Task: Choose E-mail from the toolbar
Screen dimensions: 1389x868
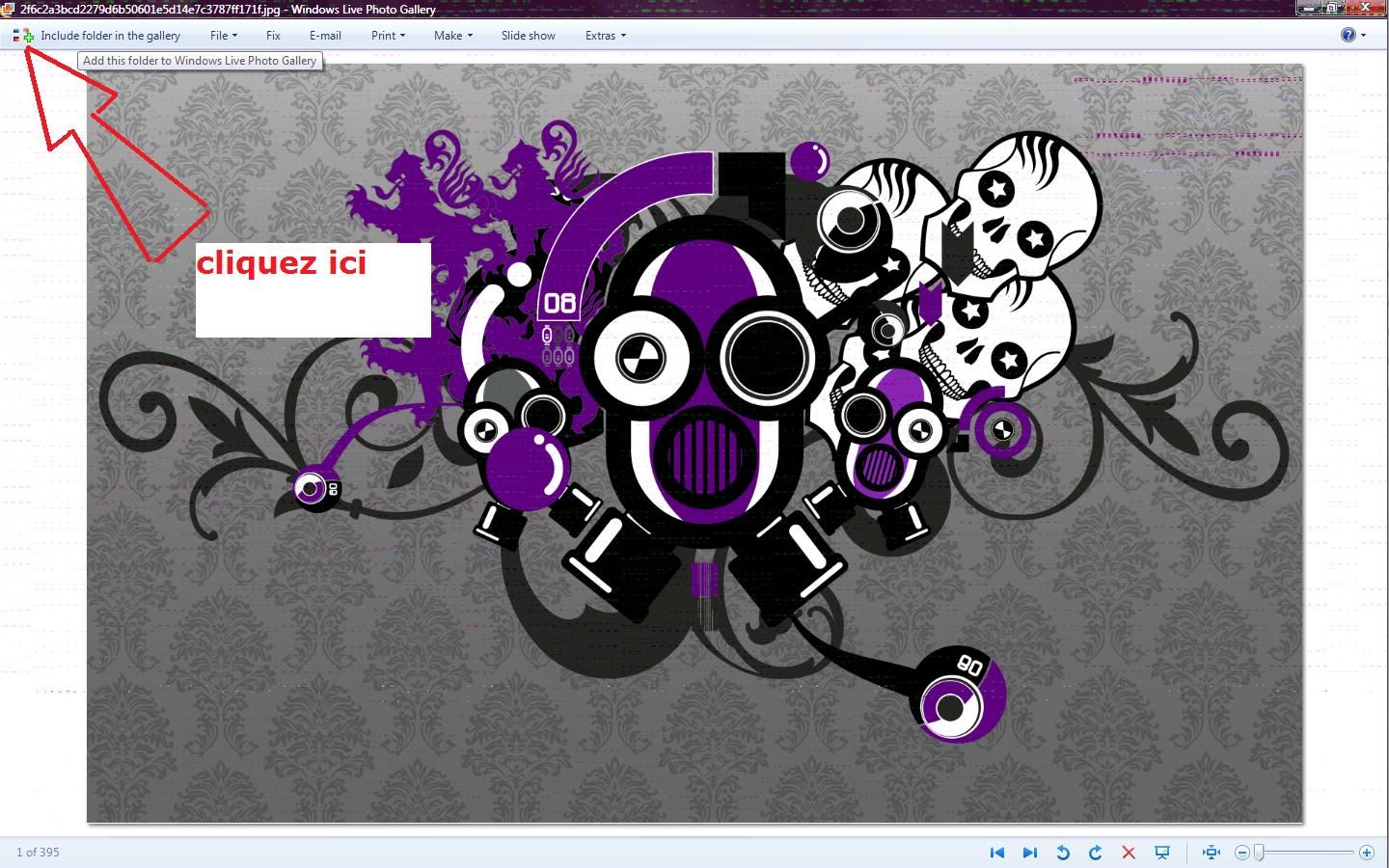Action: click(325, 36)
